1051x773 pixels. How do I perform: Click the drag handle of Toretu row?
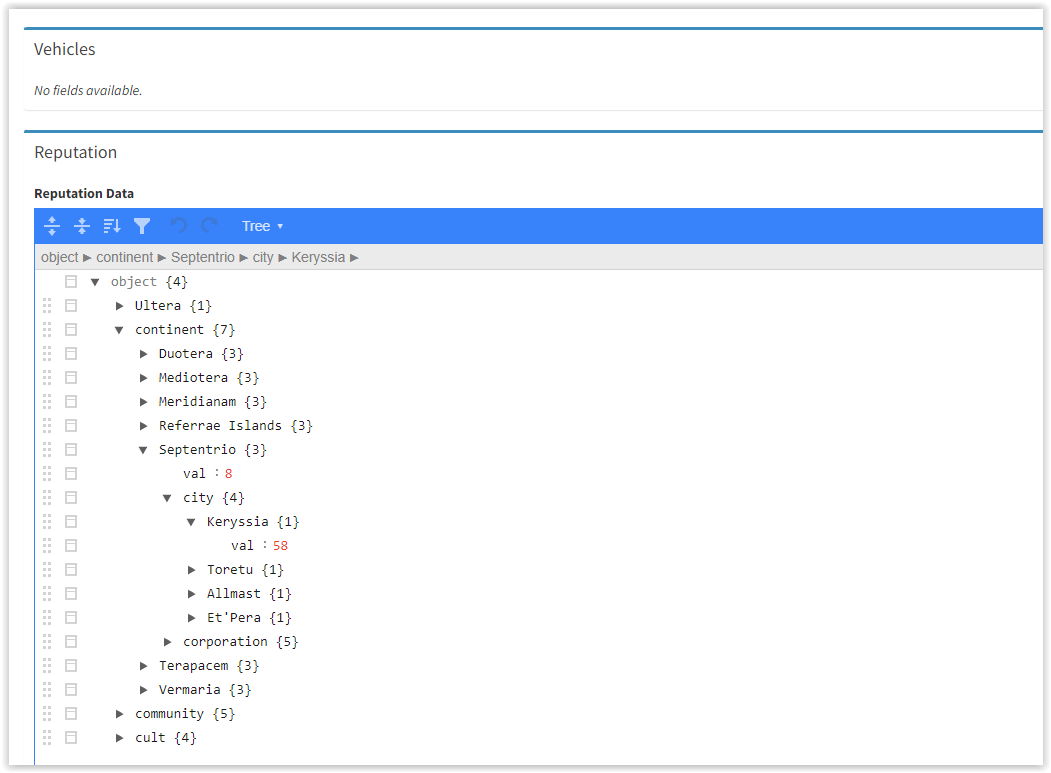(x=47, y=570)
